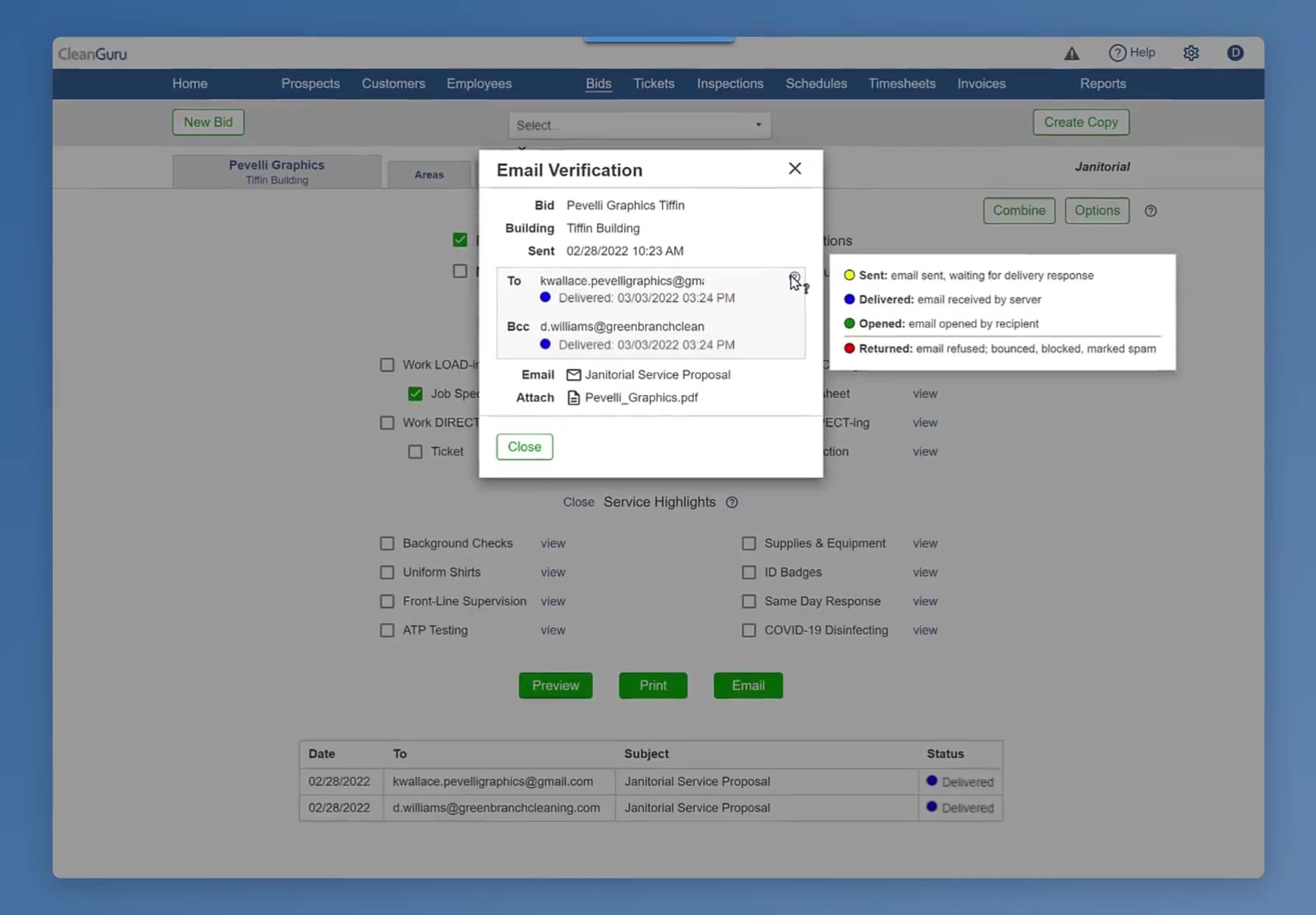Check the ID Badges option
1316x915 pixels.
pos(749,573)
